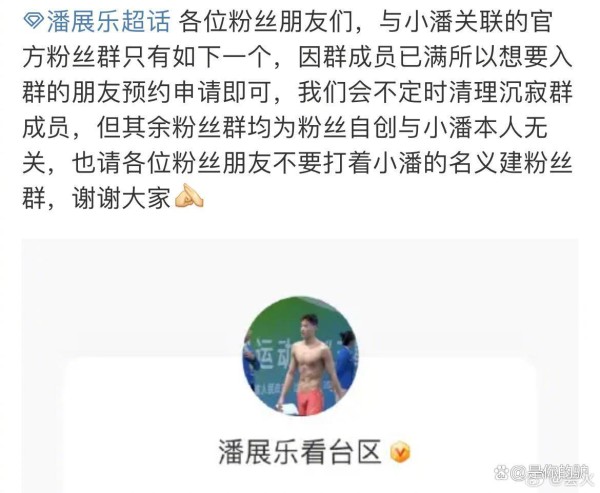The height and width of the screenshot is (493, 600).
Task: Click the phrase 预约申请即可
Action: (x=196, y=92)
